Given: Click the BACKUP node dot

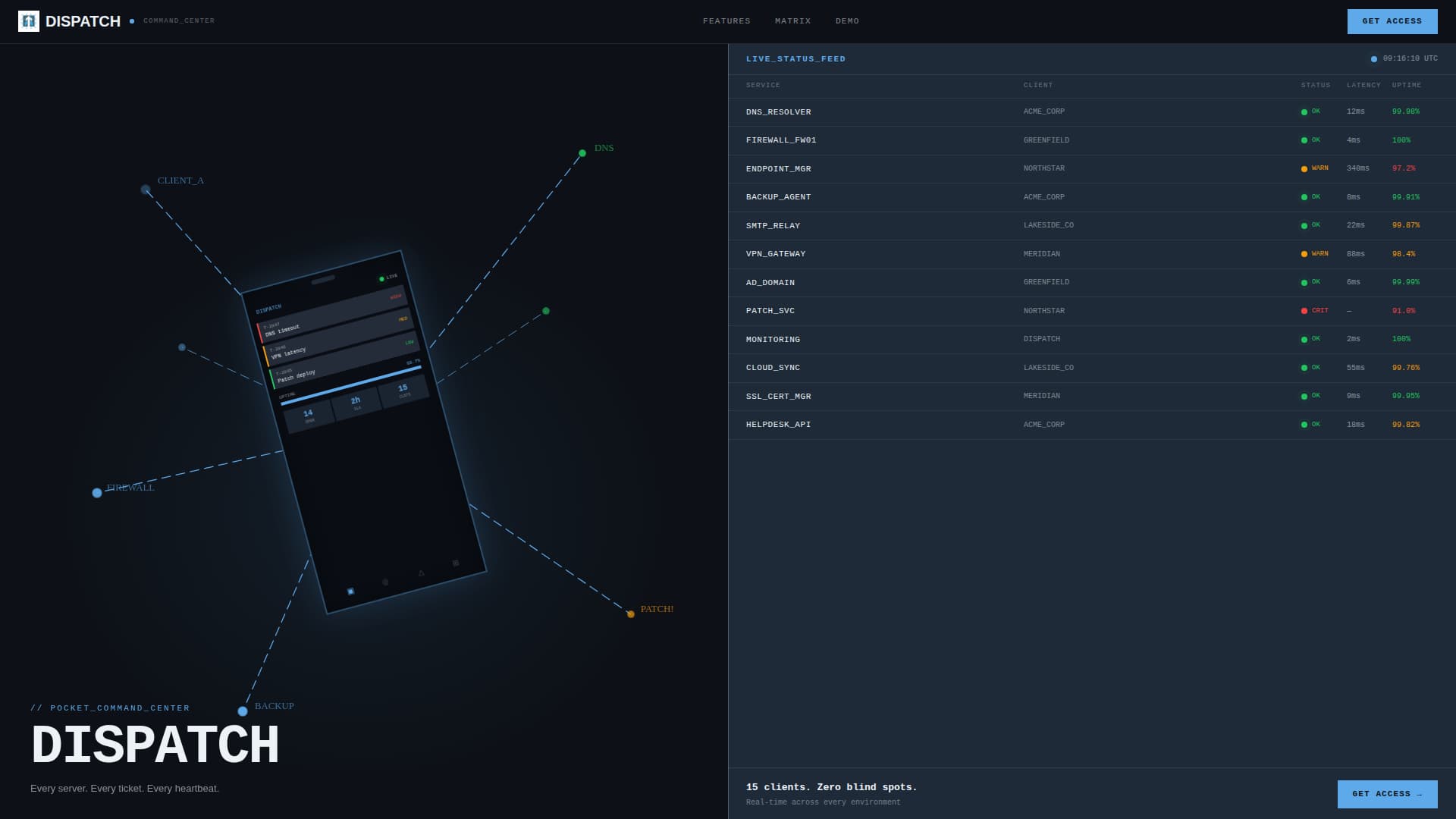Looking at the screenshot, I should (x=243, y=711).
